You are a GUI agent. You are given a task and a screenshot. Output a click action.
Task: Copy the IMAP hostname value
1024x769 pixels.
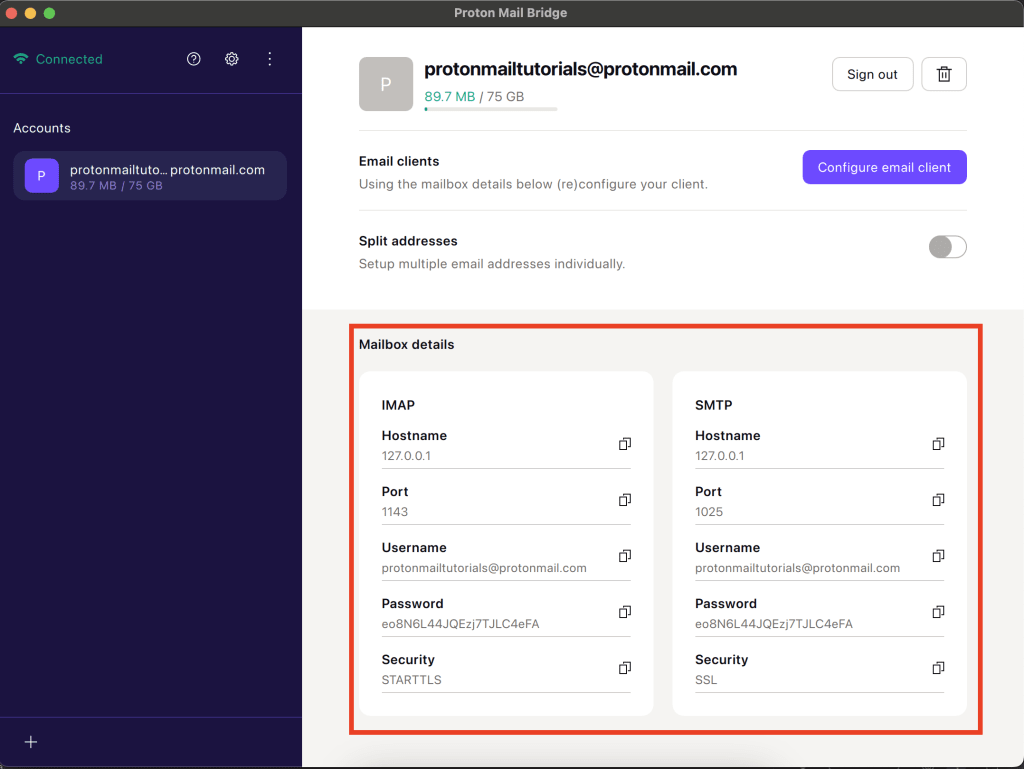pos(624,444)
